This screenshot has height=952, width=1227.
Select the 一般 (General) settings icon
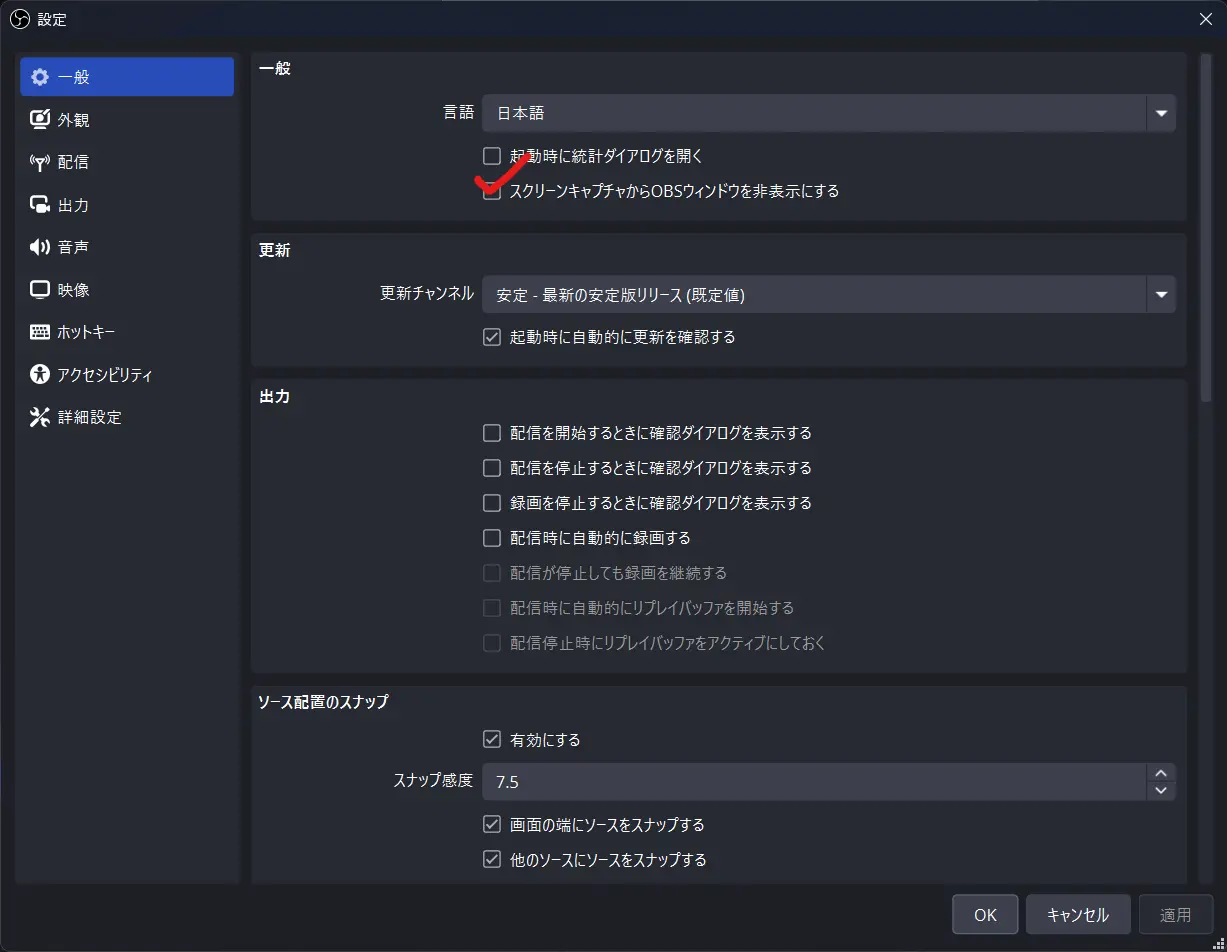[x=38, y=76]
